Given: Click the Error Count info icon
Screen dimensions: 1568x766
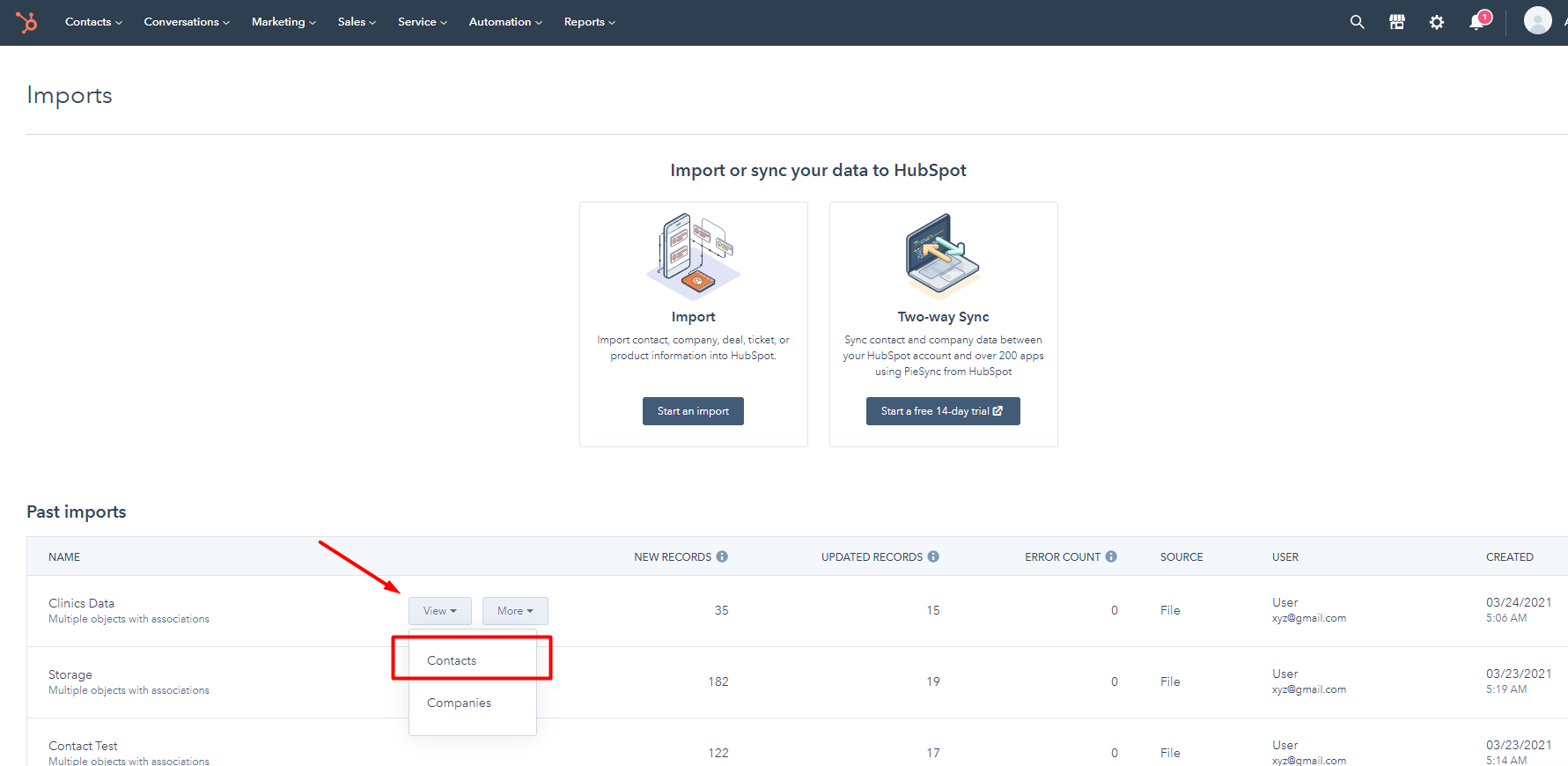Looking at the screenshot, I should pyautogui.click(x=1111, y=556).
